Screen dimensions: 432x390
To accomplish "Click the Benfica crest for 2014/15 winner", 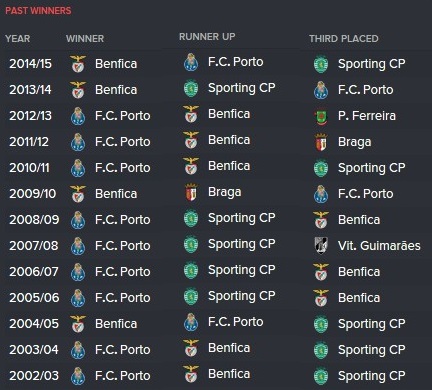I will tap(78, 64).
